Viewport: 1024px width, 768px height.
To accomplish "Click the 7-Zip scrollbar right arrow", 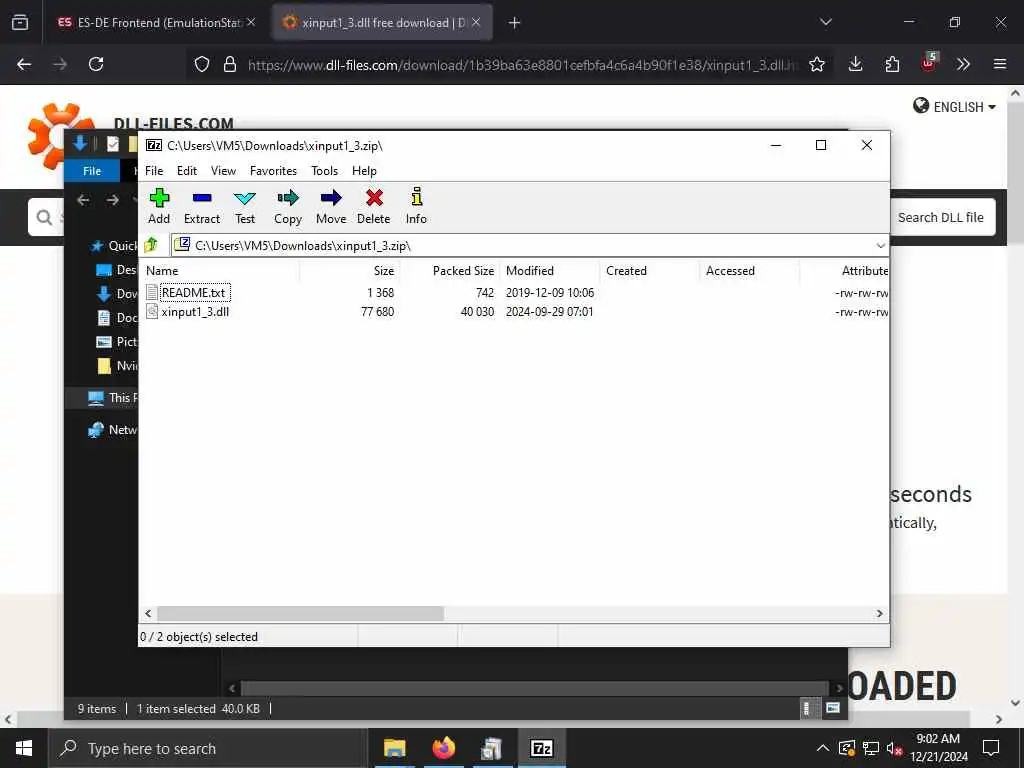I will (880, 613).
